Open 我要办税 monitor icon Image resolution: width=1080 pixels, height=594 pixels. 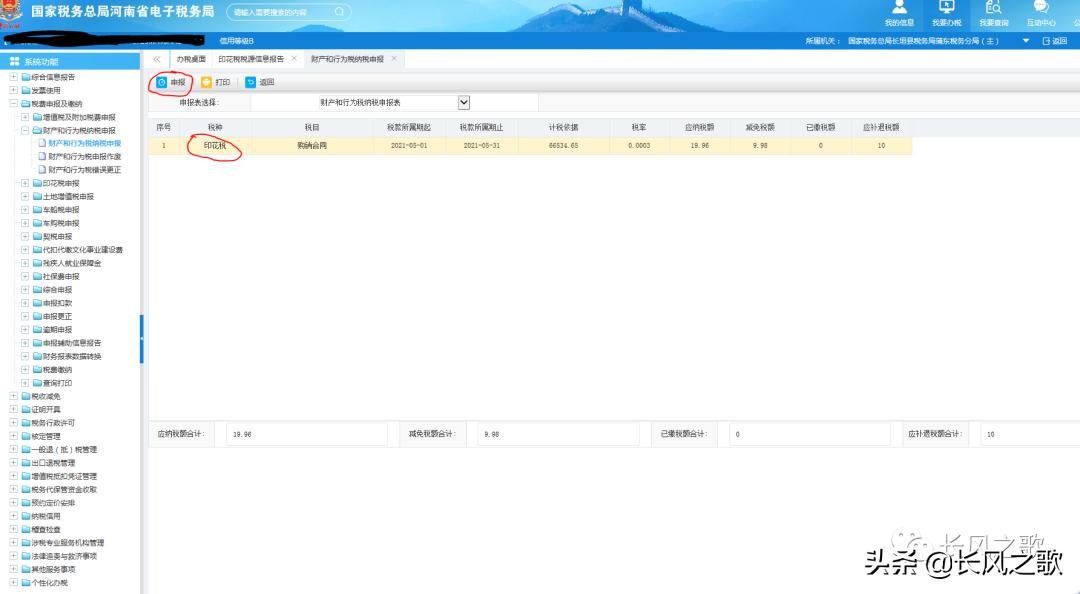point(946,8)
